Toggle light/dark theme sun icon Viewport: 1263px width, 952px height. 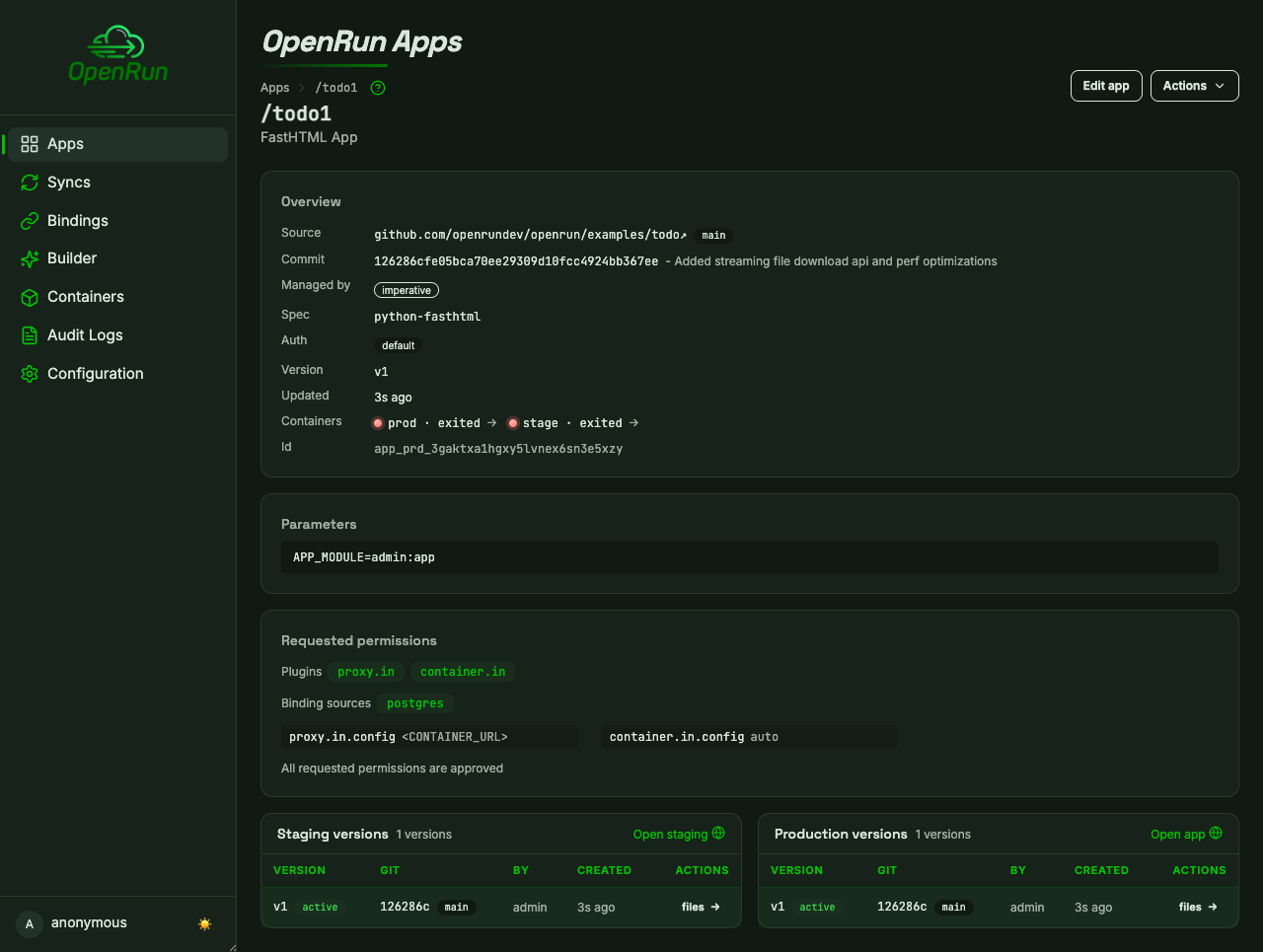(204, 924)
